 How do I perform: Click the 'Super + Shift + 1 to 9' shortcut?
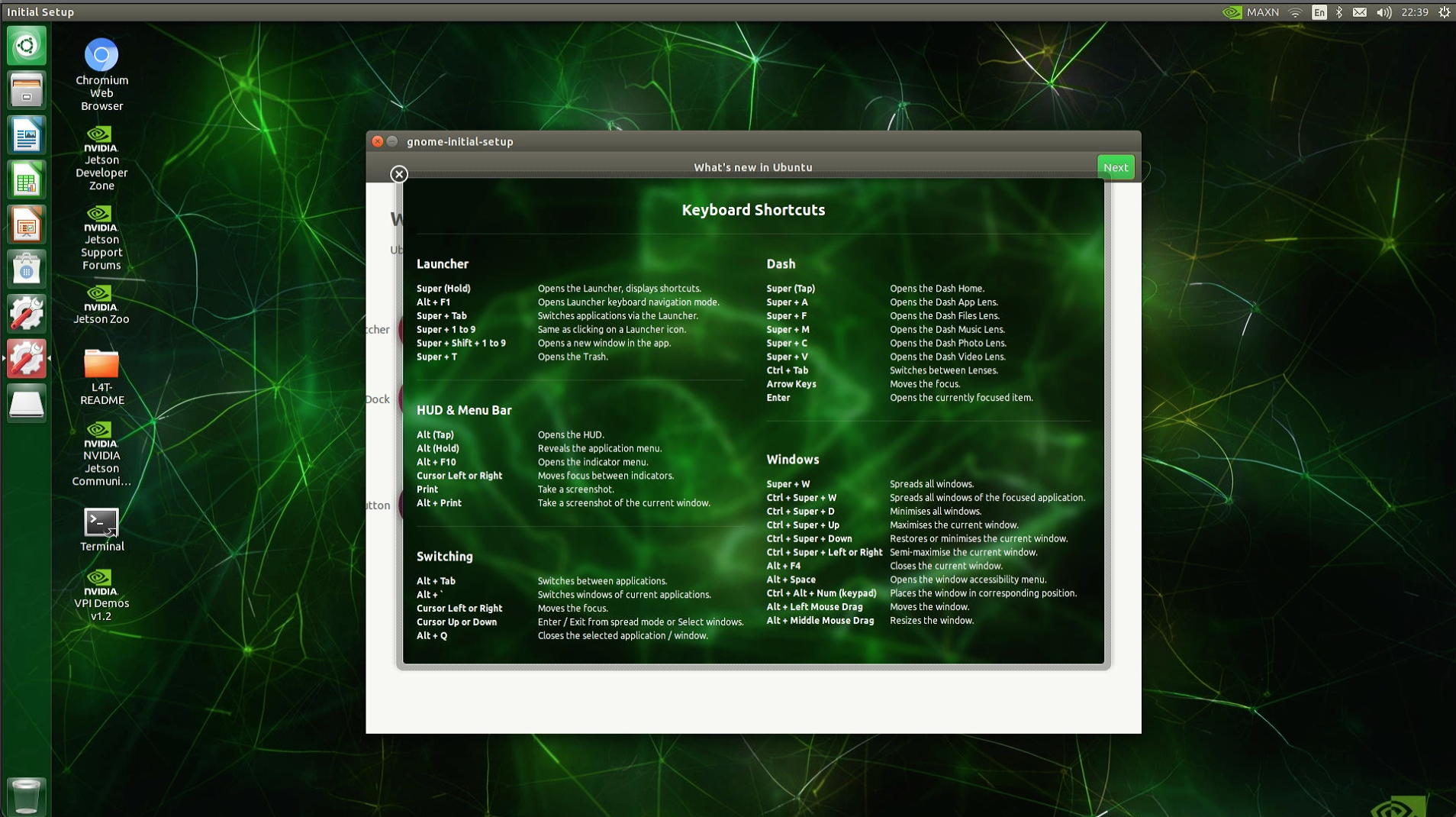click(461, 344)
